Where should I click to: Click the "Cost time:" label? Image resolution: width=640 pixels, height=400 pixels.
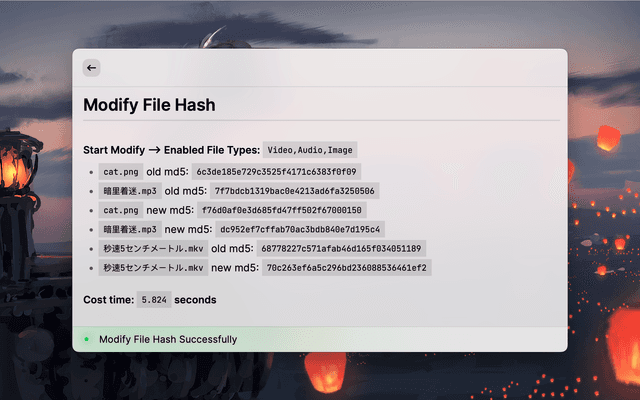108,299
